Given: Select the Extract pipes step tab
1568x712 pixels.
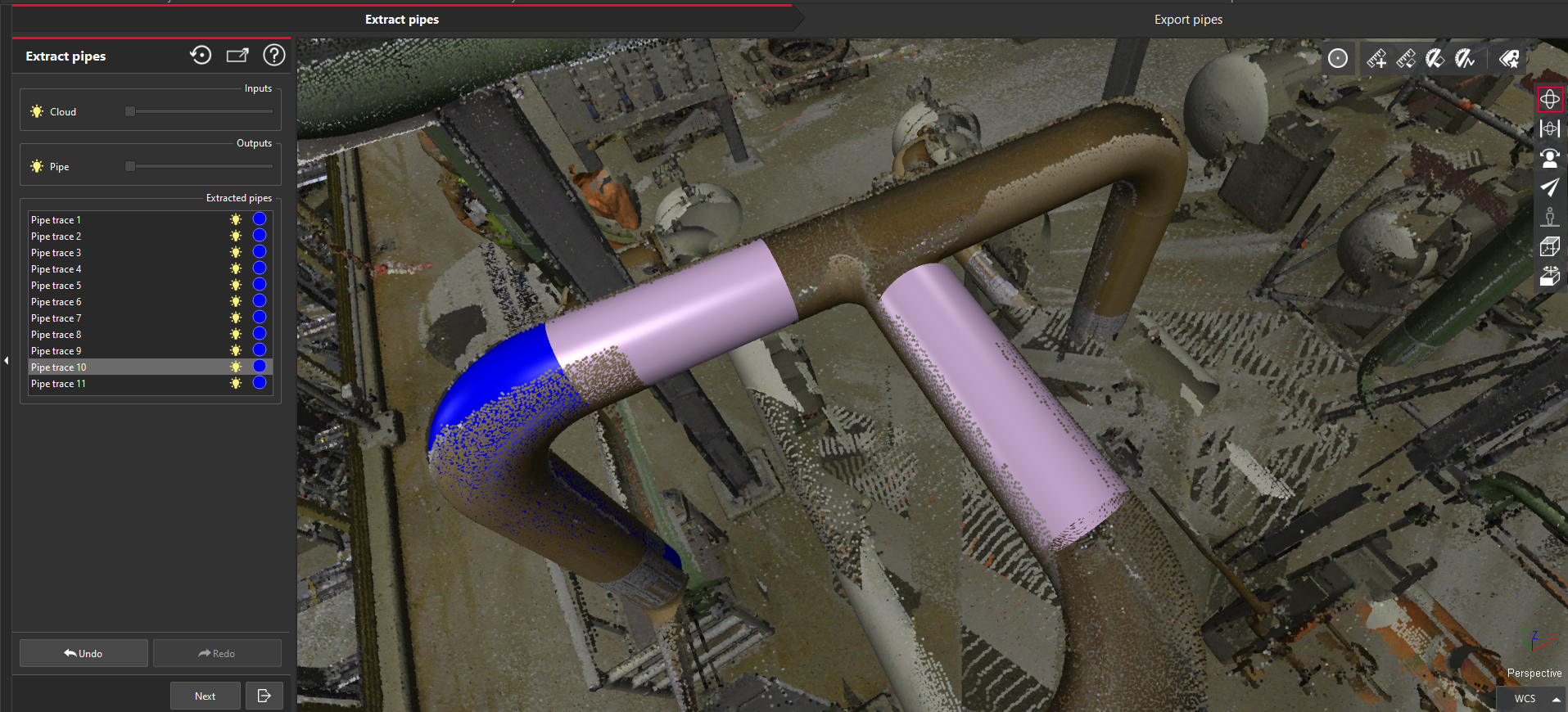Looking at the screenshot, I should (401, 20).
